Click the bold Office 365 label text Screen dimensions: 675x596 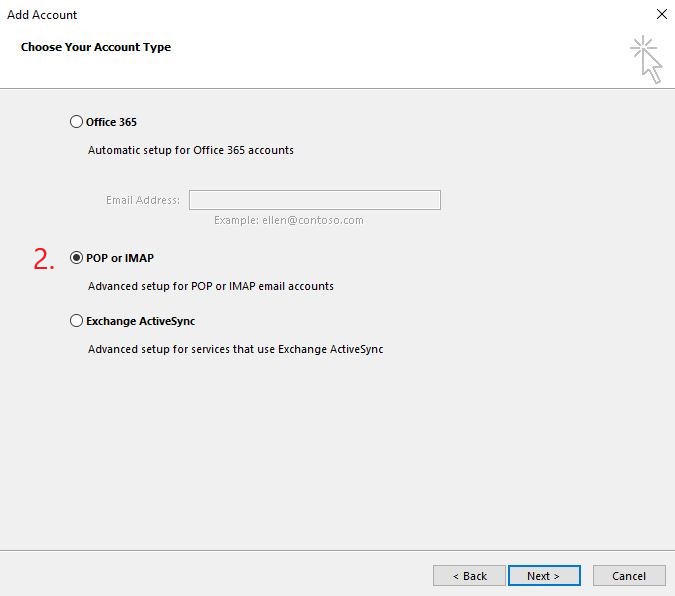[x=111, y=122]
